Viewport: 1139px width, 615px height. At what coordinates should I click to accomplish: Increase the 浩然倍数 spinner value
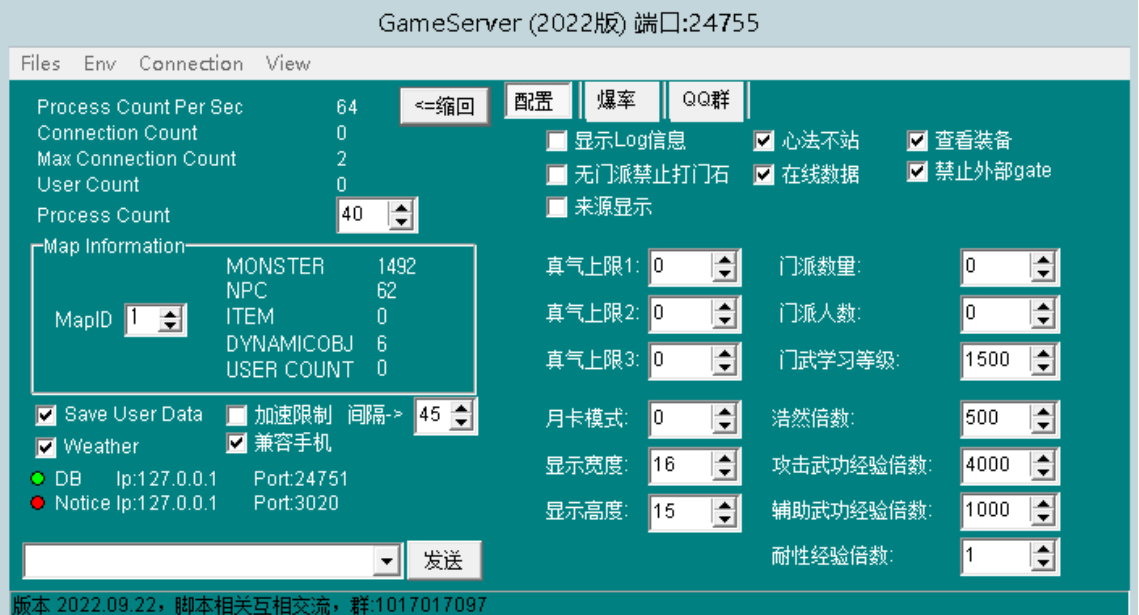[1043, 412]
